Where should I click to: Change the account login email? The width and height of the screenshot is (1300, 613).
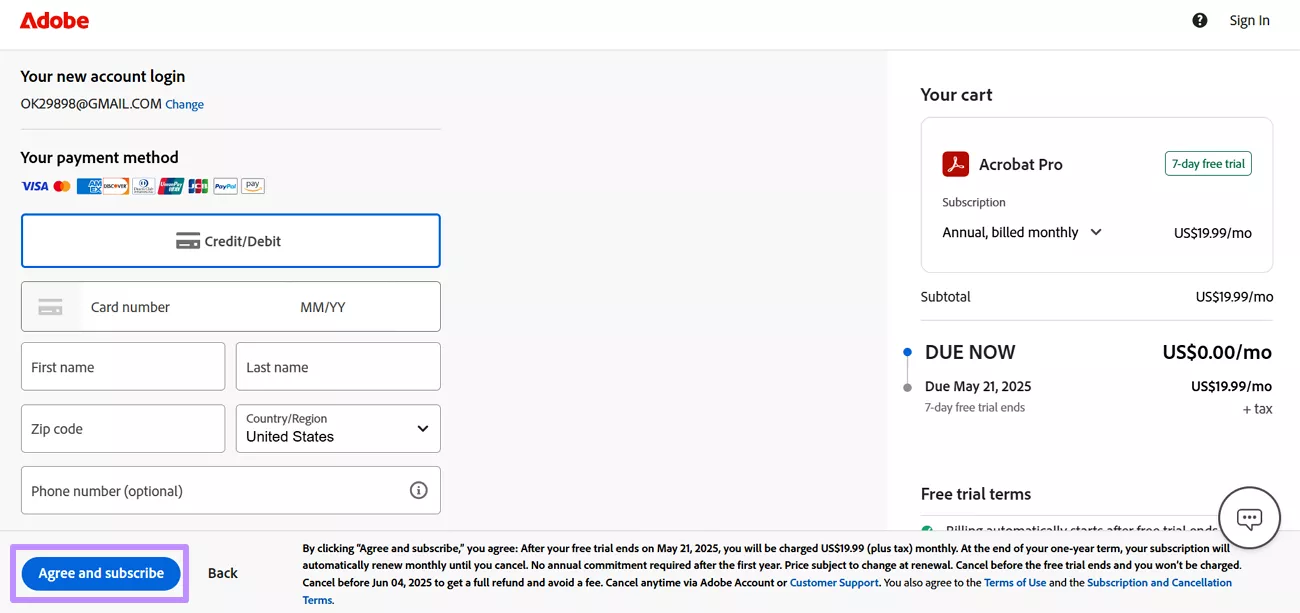pos(184,103)
